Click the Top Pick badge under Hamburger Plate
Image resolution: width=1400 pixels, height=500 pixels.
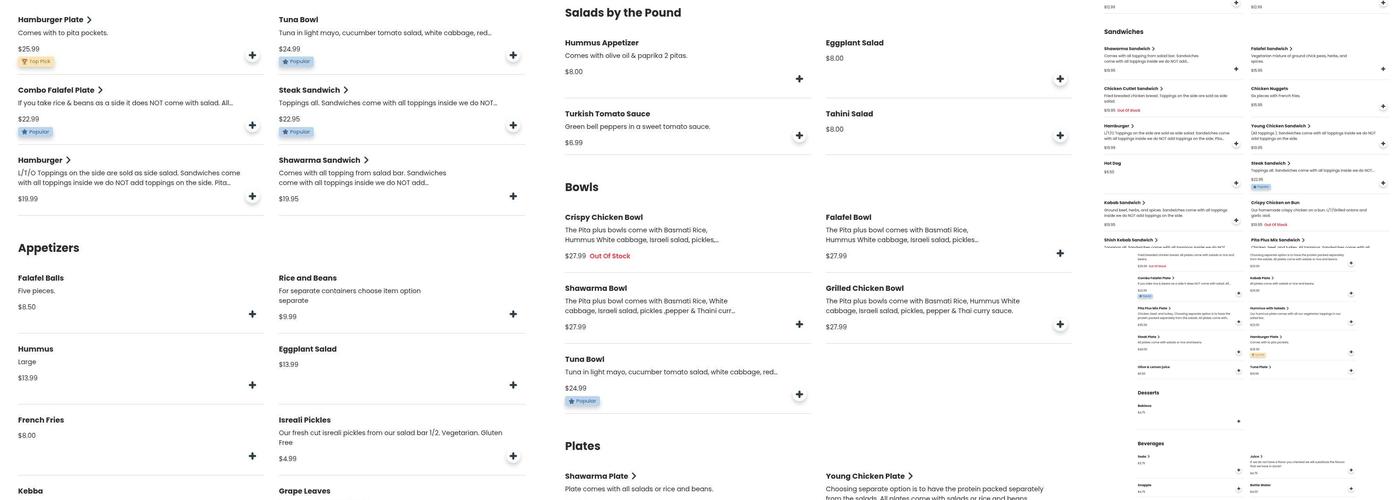pyautogui.click(x=36, y=62)
